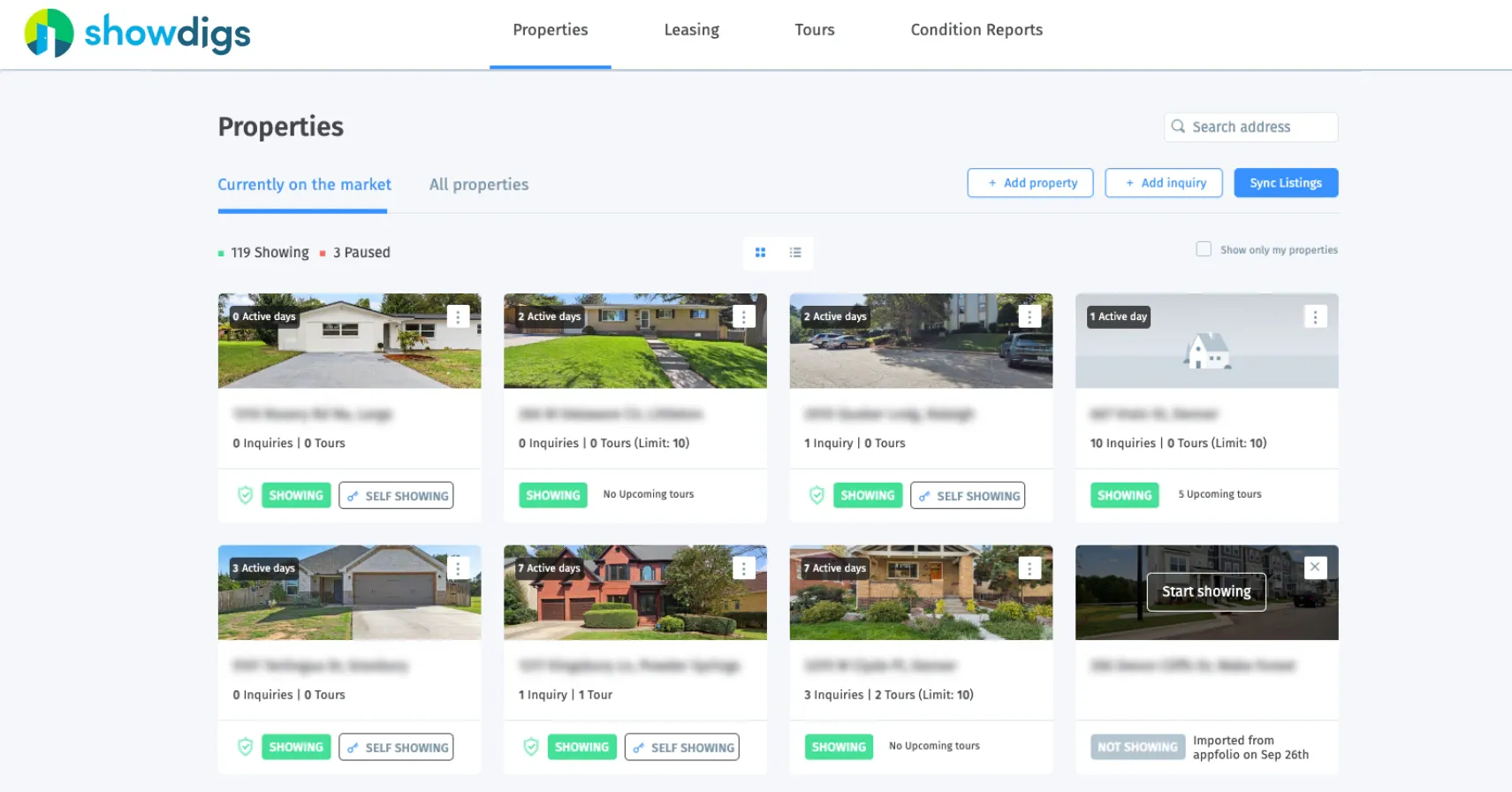Image resolution: width=1512 pixels, height=792 pixels.
Task: Switch to All properties tab
Action: [x=479, y=185]
